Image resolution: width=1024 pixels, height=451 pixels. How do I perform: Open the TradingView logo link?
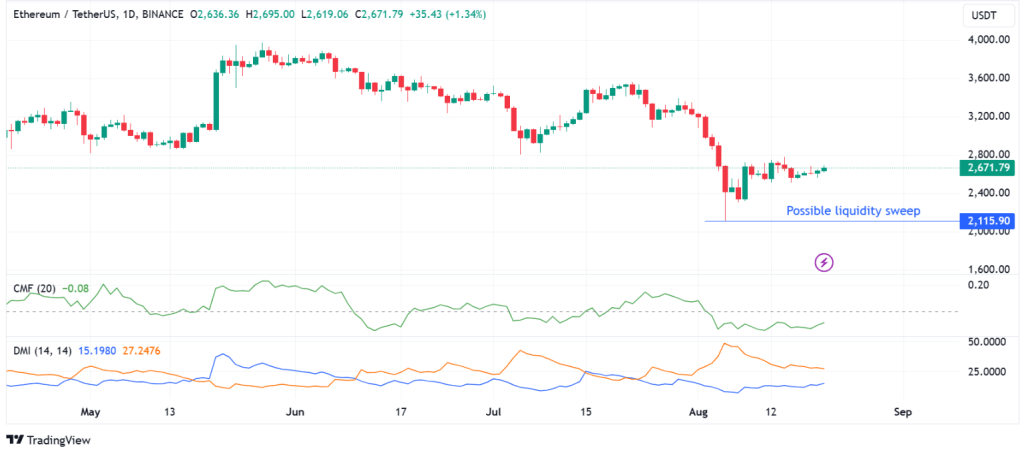tap(48, 441)
